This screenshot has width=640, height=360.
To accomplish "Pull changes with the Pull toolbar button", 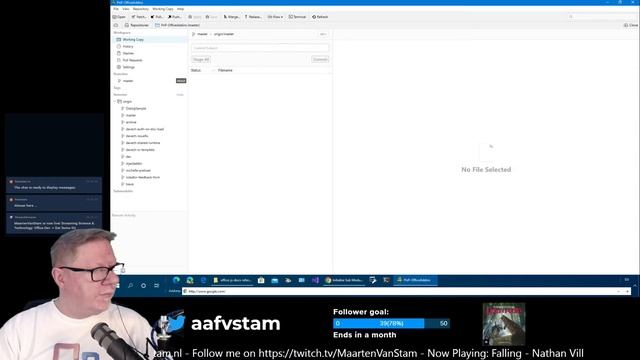I will point(157,17).
